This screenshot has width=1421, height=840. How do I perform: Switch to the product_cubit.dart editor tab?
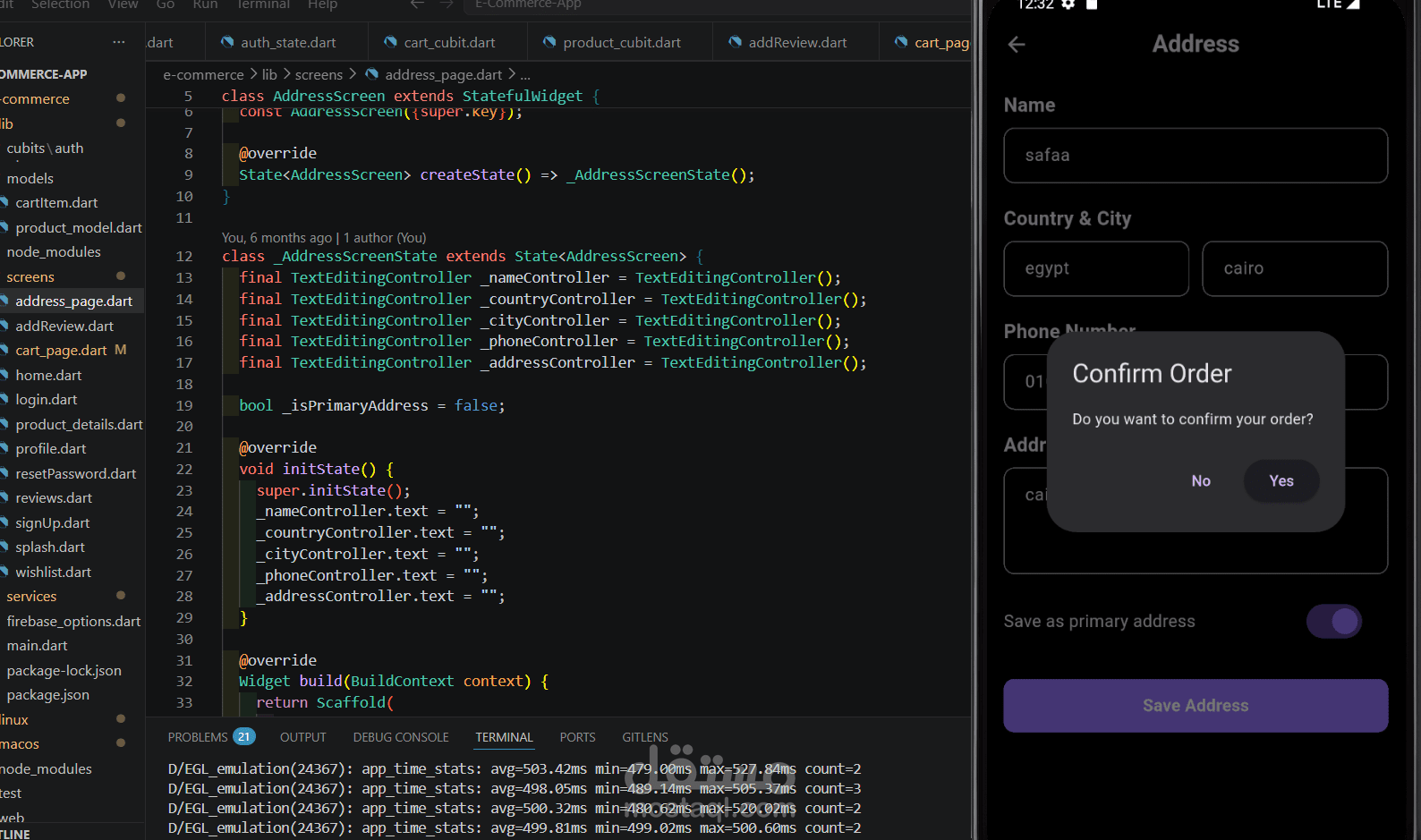click(620, 42)
